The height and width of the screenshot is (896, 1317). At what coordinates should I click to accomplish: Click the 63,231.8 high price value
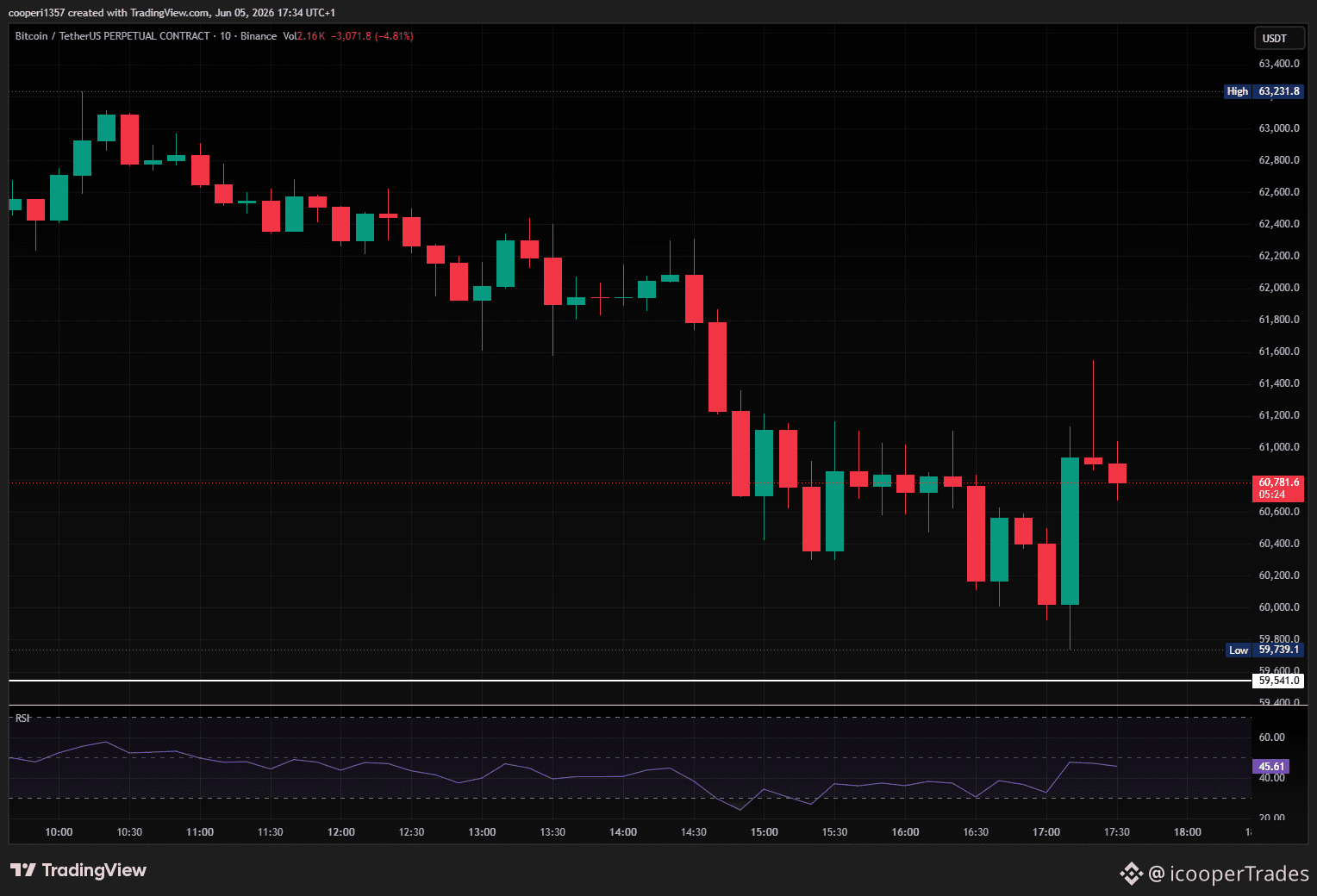(1279, 91)
